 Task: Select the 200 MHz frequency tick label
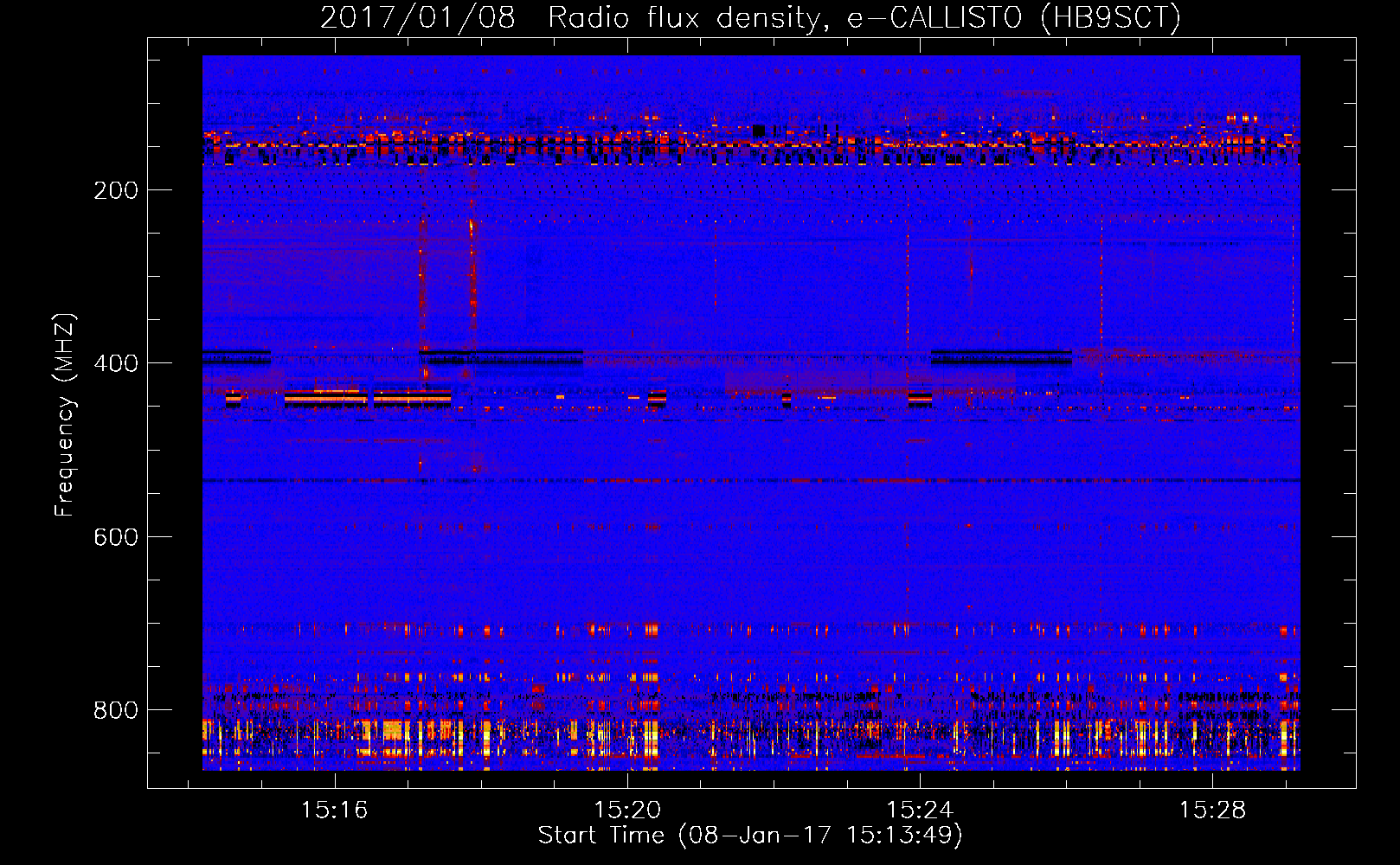pos(116,190)
